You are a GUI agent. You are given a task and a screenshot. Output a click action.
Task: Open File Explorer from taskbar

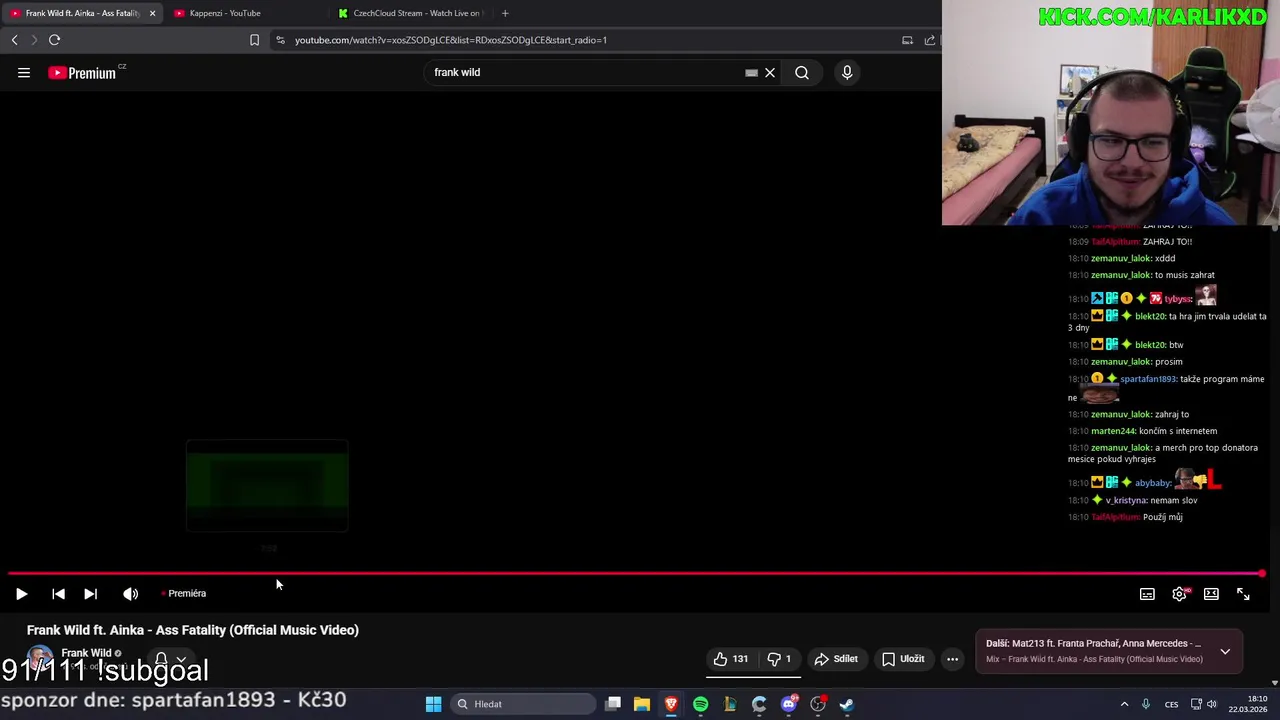point(642,704)
